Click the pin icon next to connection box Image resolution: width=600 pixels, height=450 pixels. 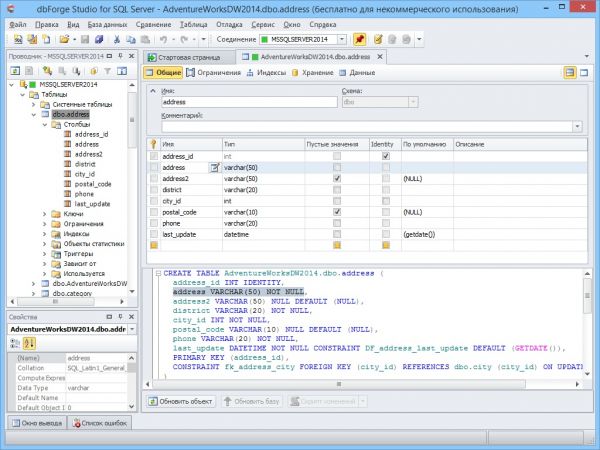click(359, 39)
